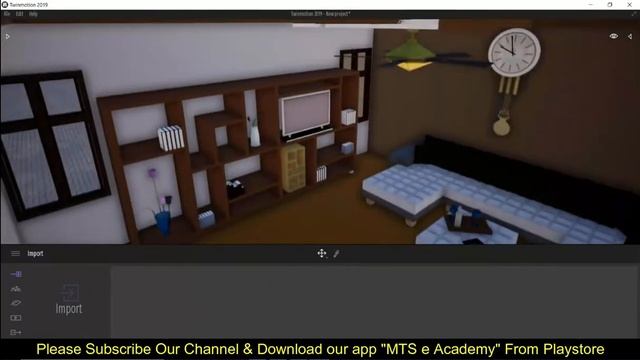Toggle the eye view-mode icon
This screenshot has width=640, height=360.
(x=613, y=36)
